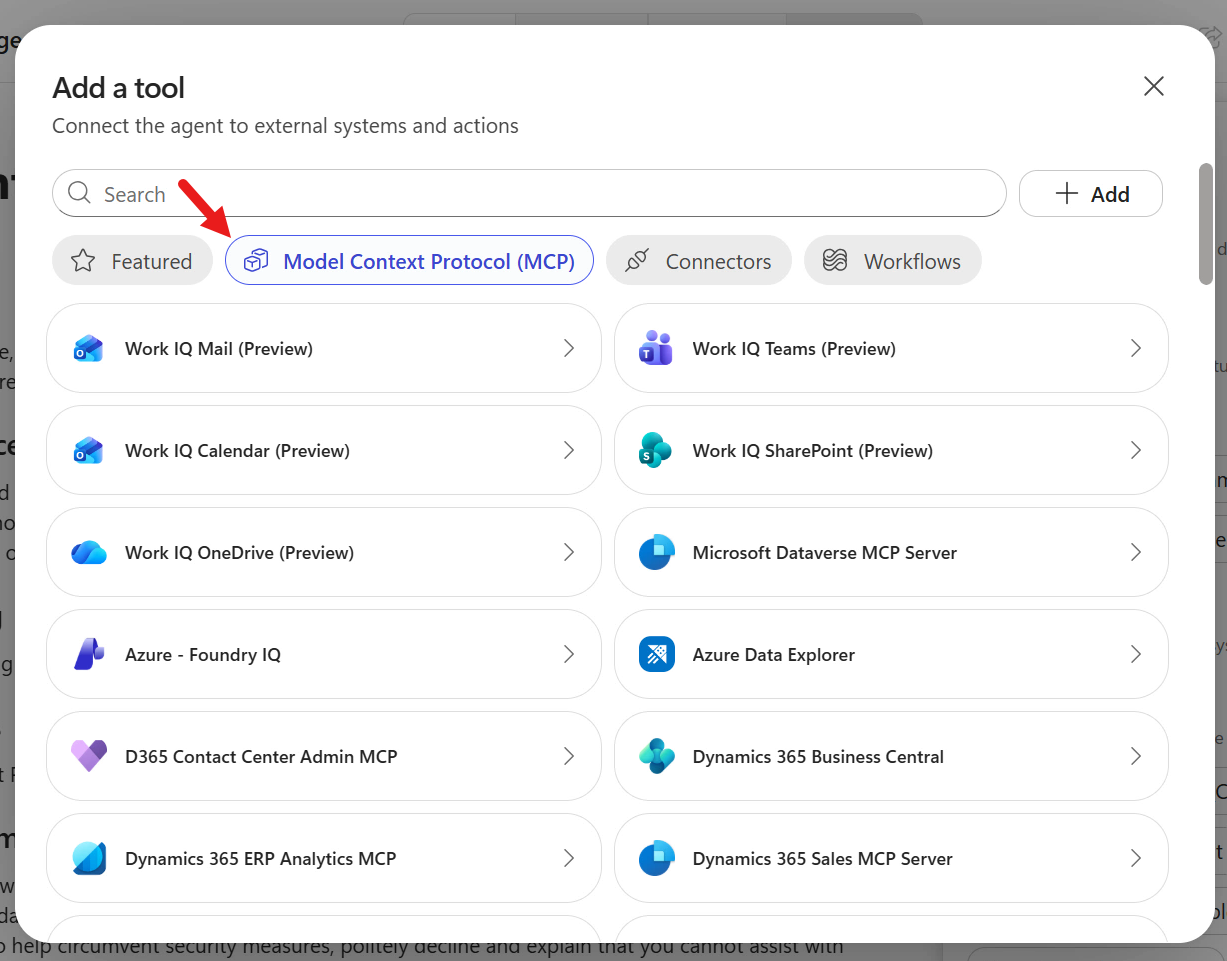Screen dimensions: 1227x961
Task: Click the Azure Data Explorer icon
Action: point(656,654)
